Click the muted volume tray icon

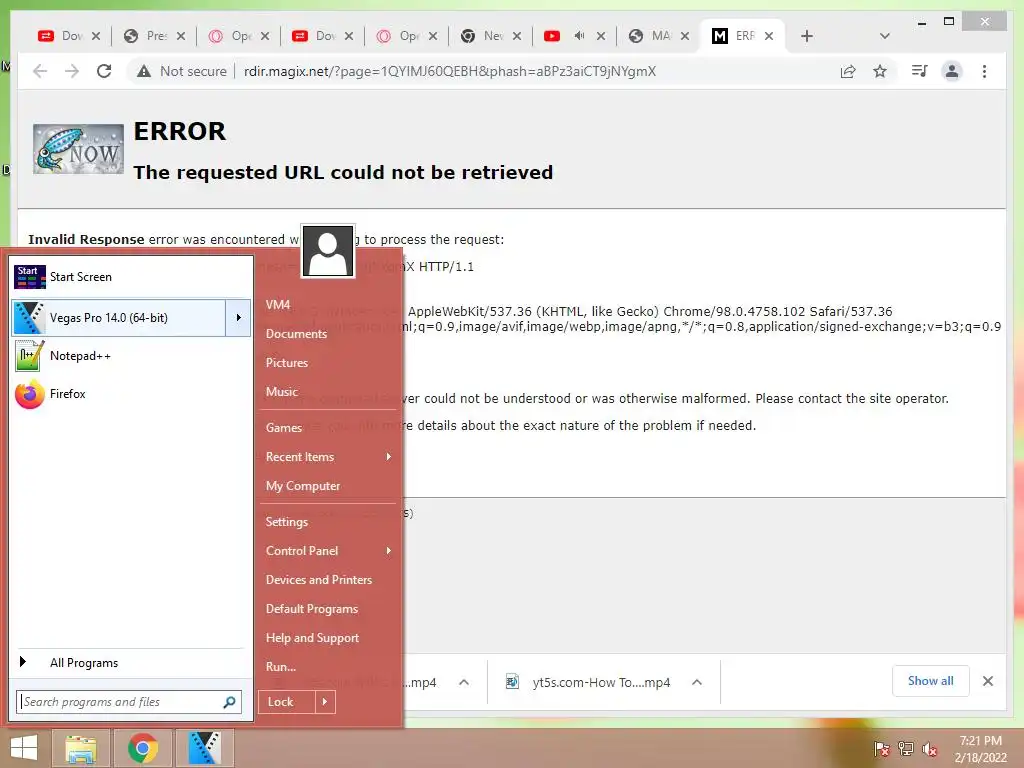(x=930, y=749)
